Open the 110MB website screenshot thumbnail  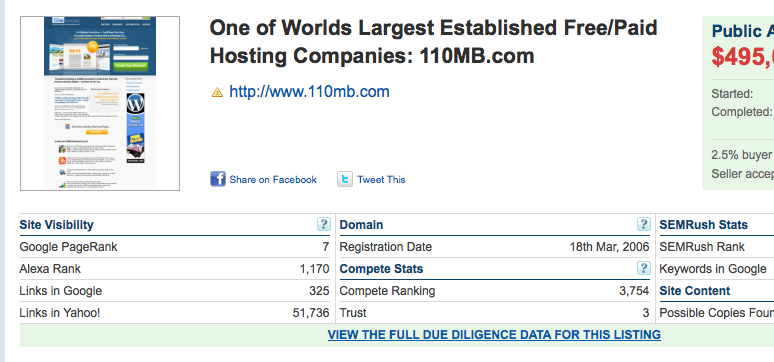pos(100,103)
